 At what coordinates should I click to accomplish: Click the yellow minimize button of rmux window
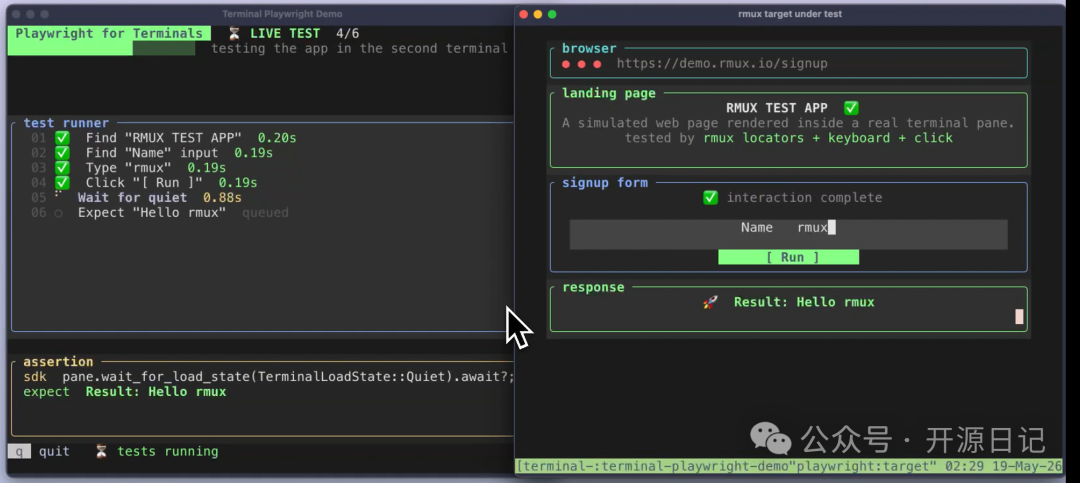pyautogui.click(x=538, y=14)
